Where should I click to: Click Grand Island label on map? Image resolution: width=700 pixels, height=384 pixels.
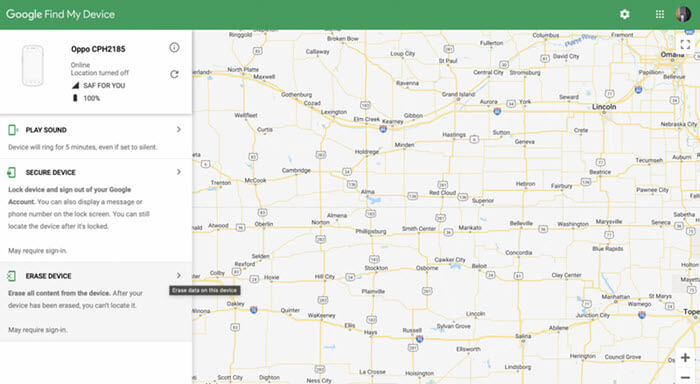tap(458, 94)
